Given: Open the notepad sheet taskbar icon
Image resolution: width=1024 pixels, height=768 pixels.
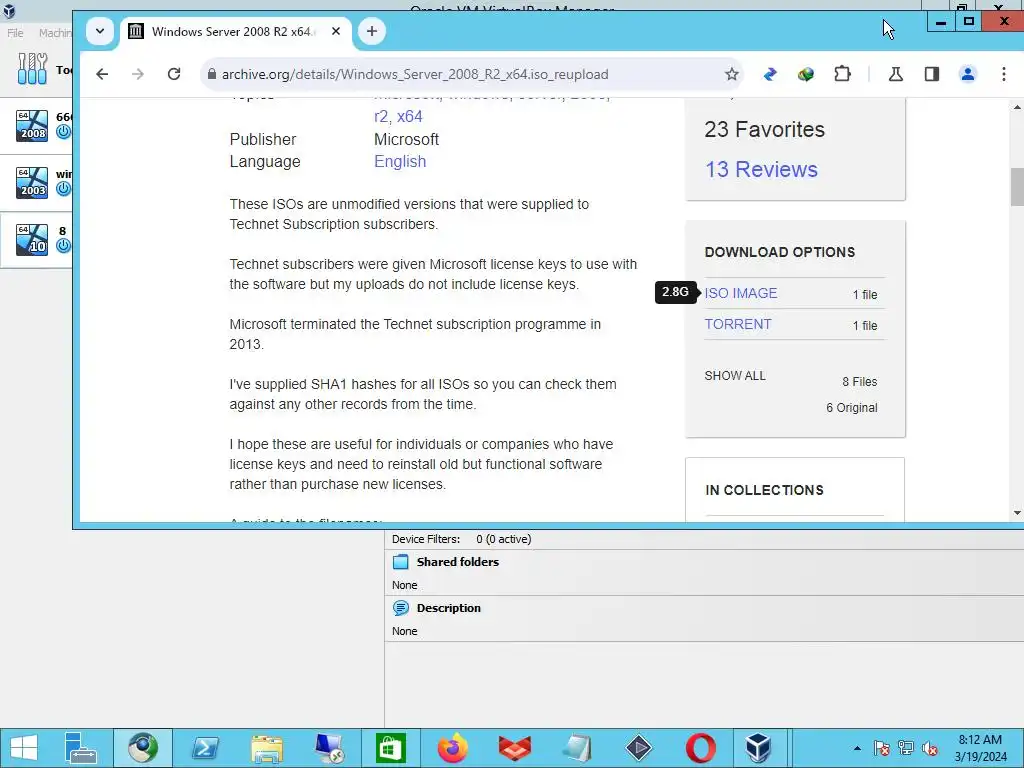Looking at the screenshot, I should [577, 748].
